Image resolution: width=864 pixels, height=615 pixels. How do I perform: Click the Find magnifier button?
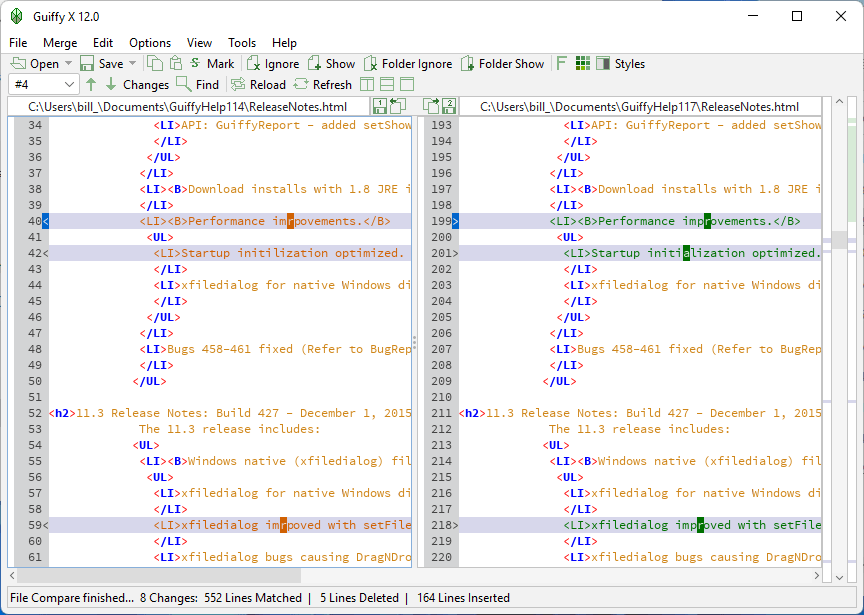pos(197,84)
